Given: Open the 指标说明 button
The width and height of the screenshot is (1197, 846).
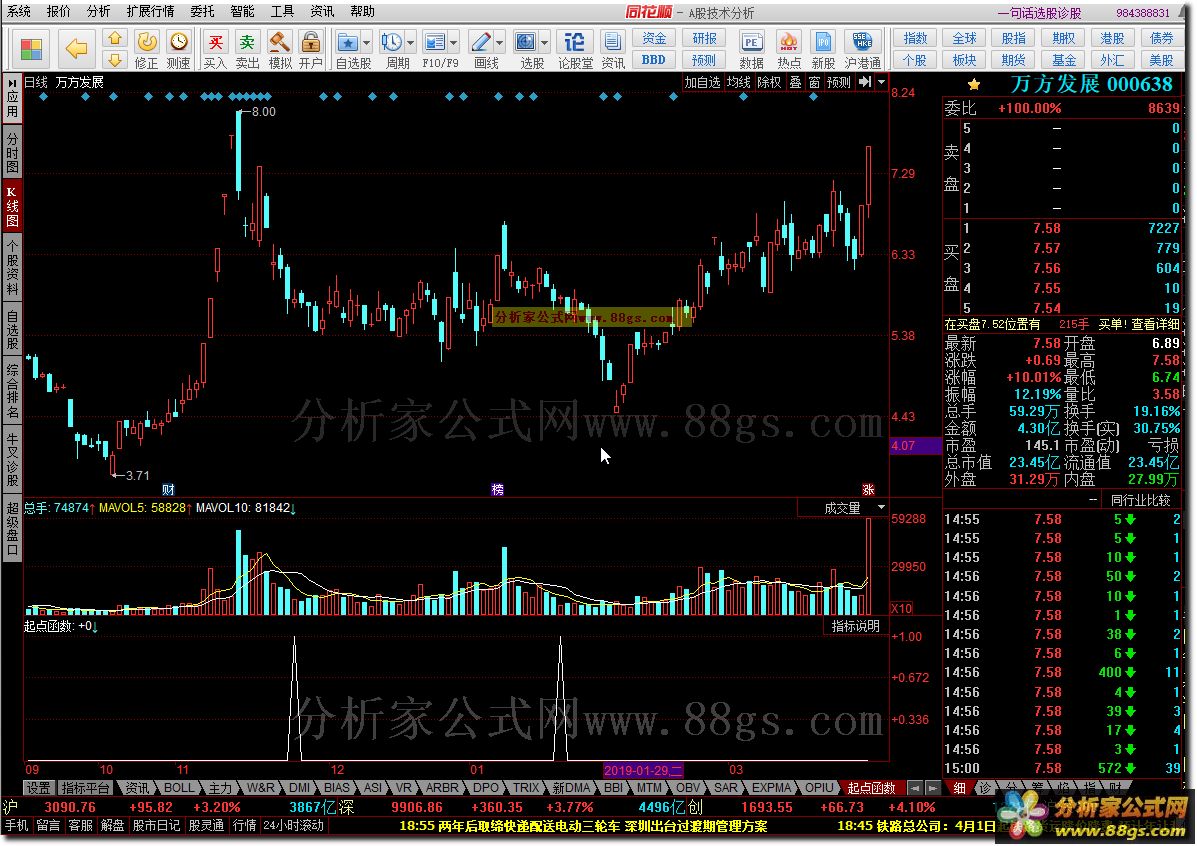Looking at the screenshot, I should (856, 626).
